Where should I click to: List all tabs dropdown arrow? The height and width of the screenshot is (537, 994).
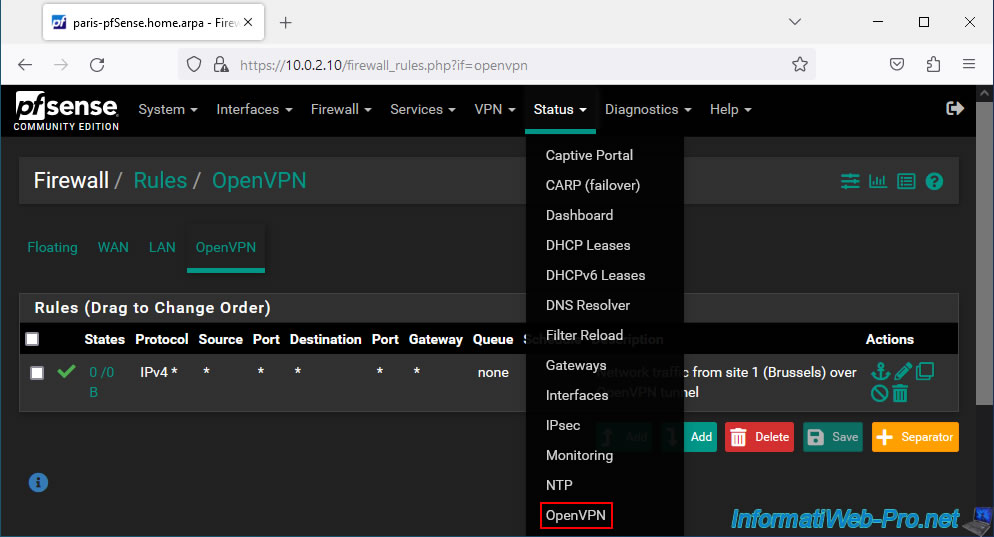click(795, 22)
